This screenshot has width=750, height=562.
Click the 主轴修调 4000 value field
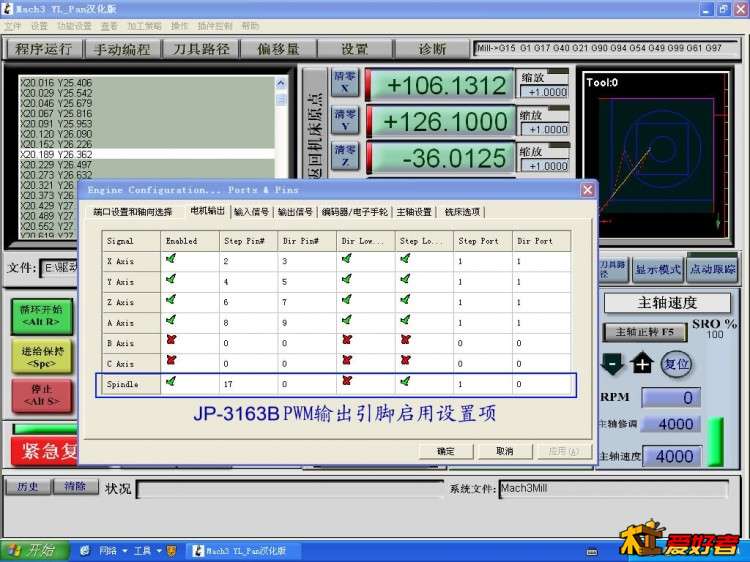[x=671, y=424]
